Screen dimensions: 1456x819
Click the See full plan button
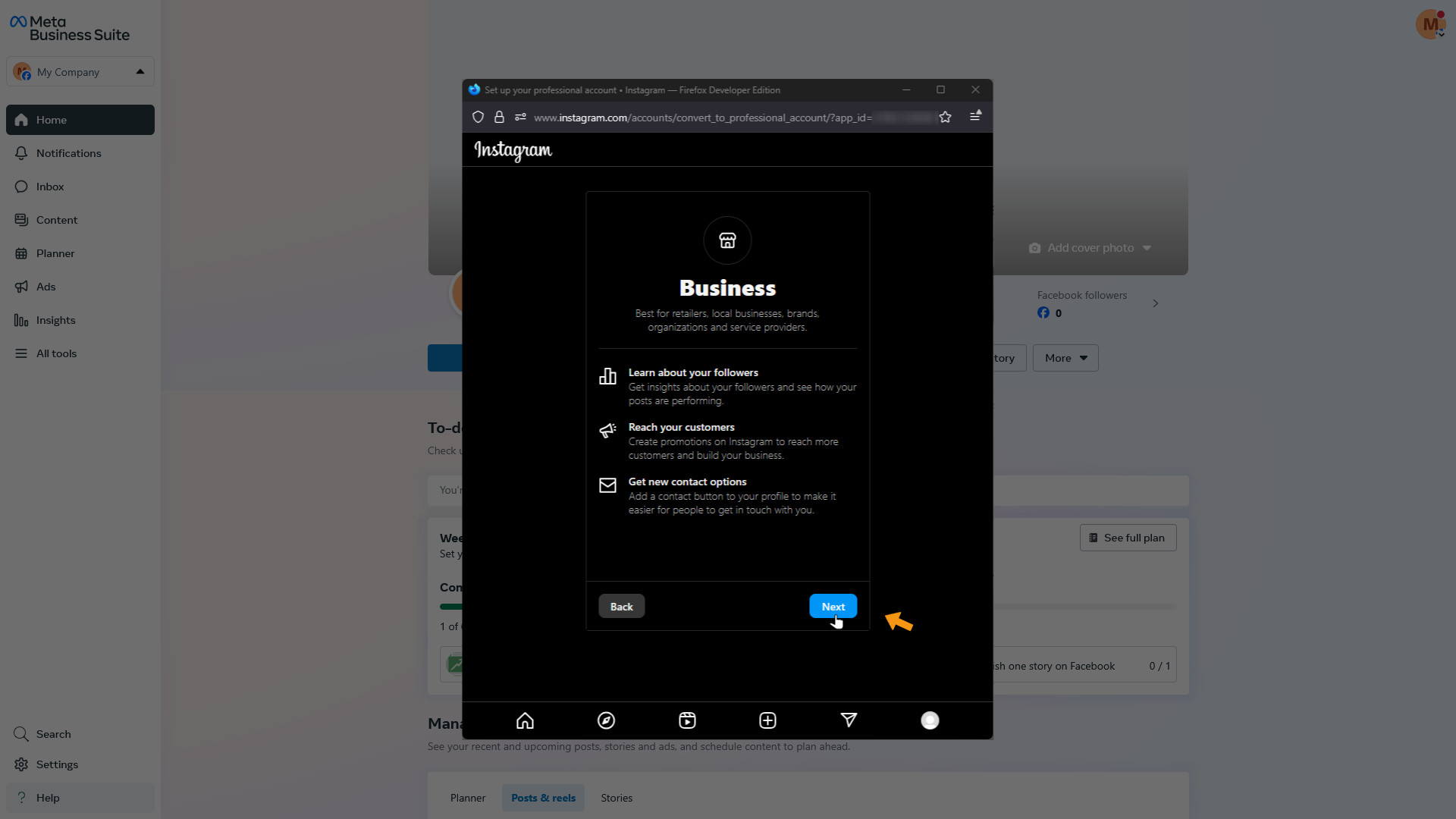[1128, 538]
